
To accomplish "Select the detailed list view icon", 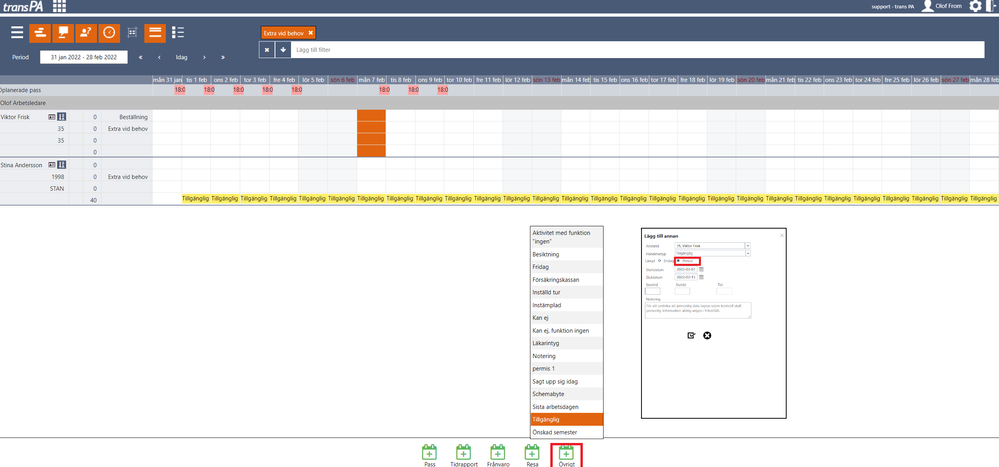I will click(178, 32).
